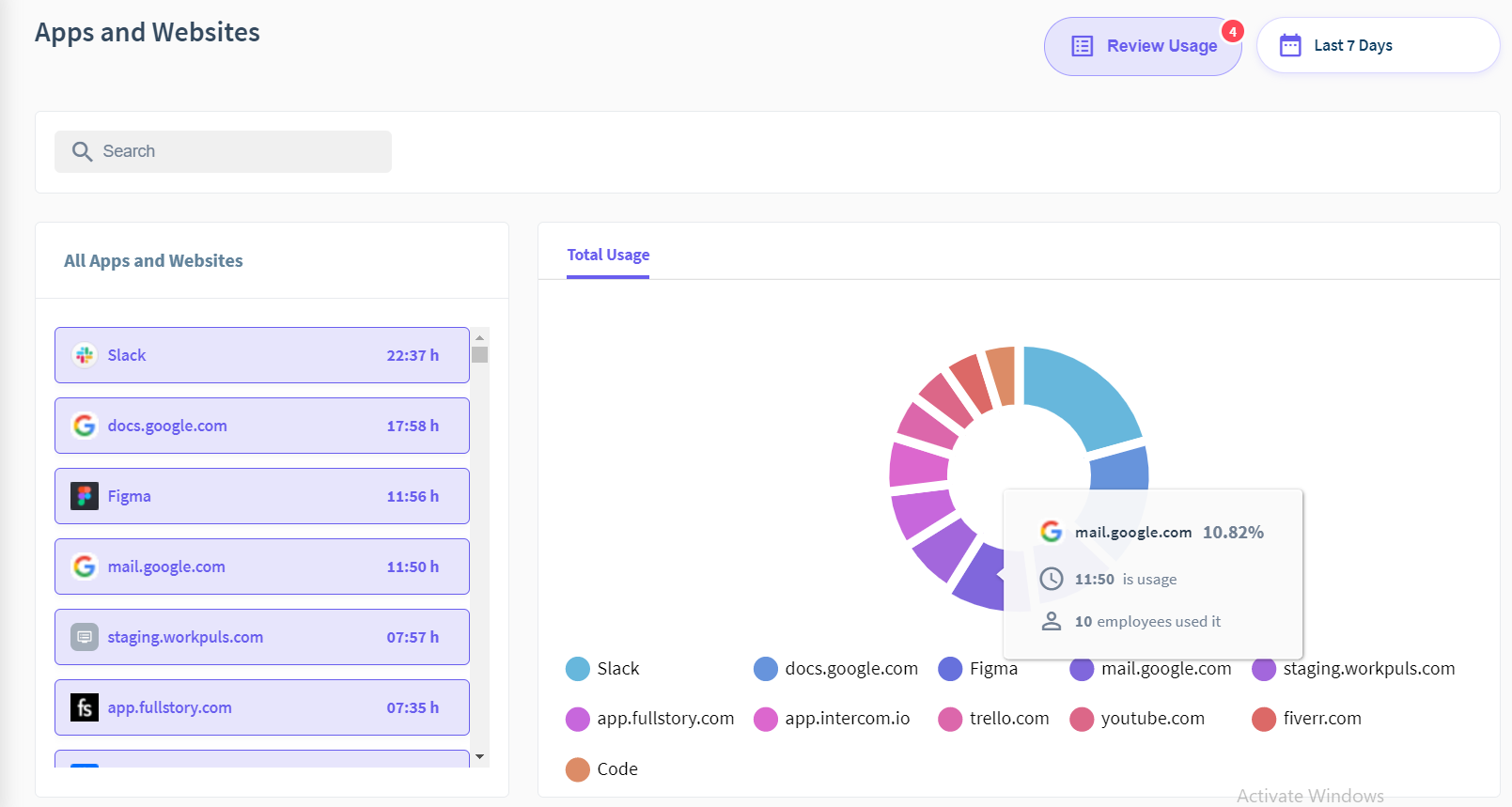Click the list icon in Review Usage

1082,46
